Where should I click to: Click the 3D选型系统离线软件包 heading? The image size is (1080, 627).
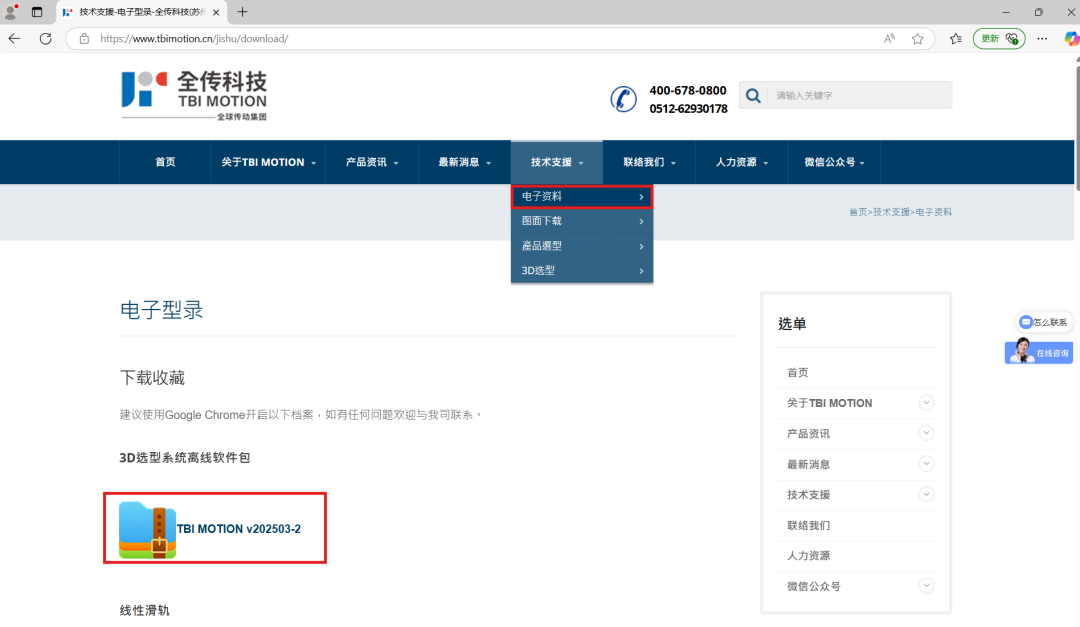tap(185, 458)
